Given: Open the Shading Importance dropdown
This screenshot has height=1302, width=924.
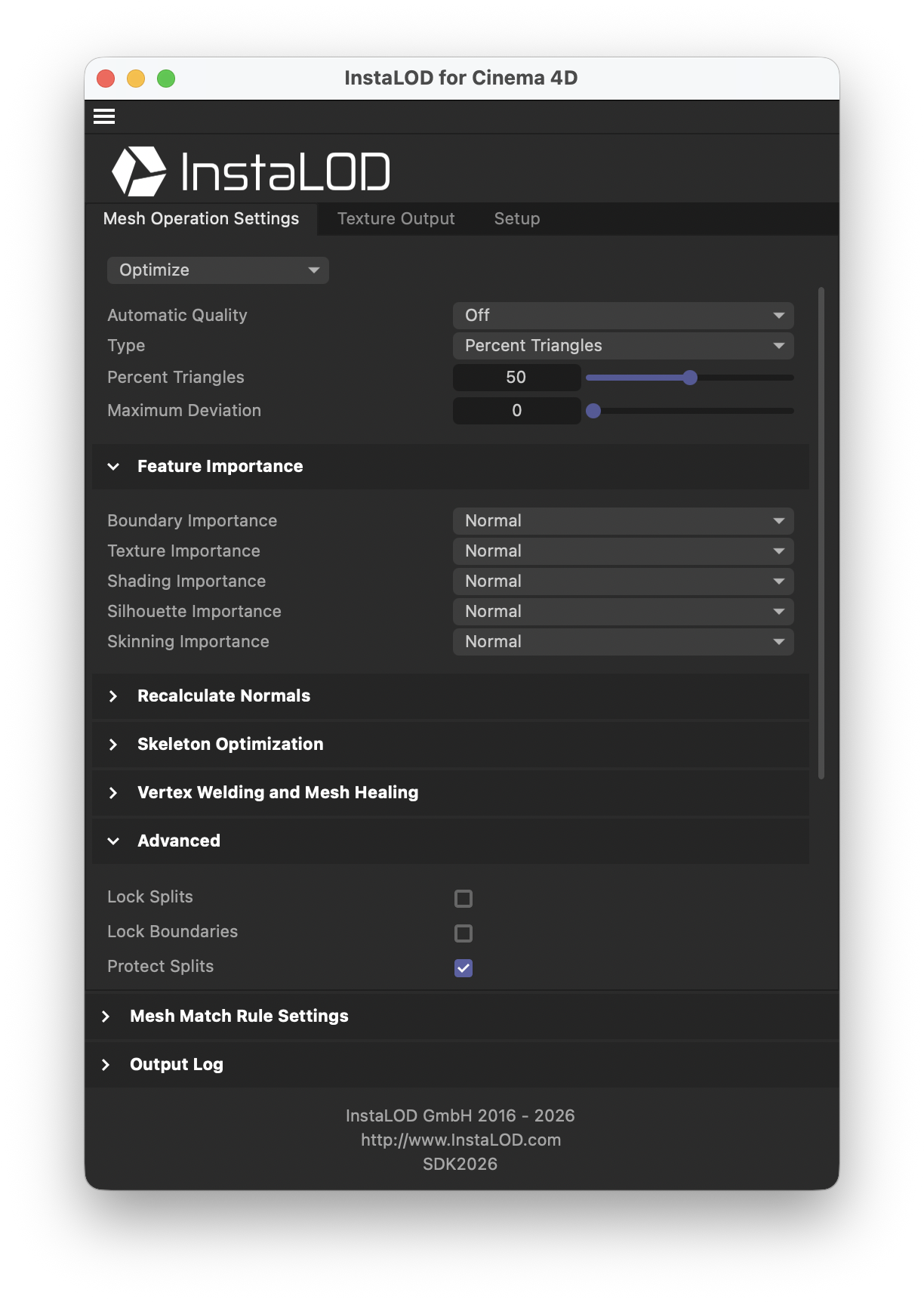Looking at the screenshot, I should 624,582.
